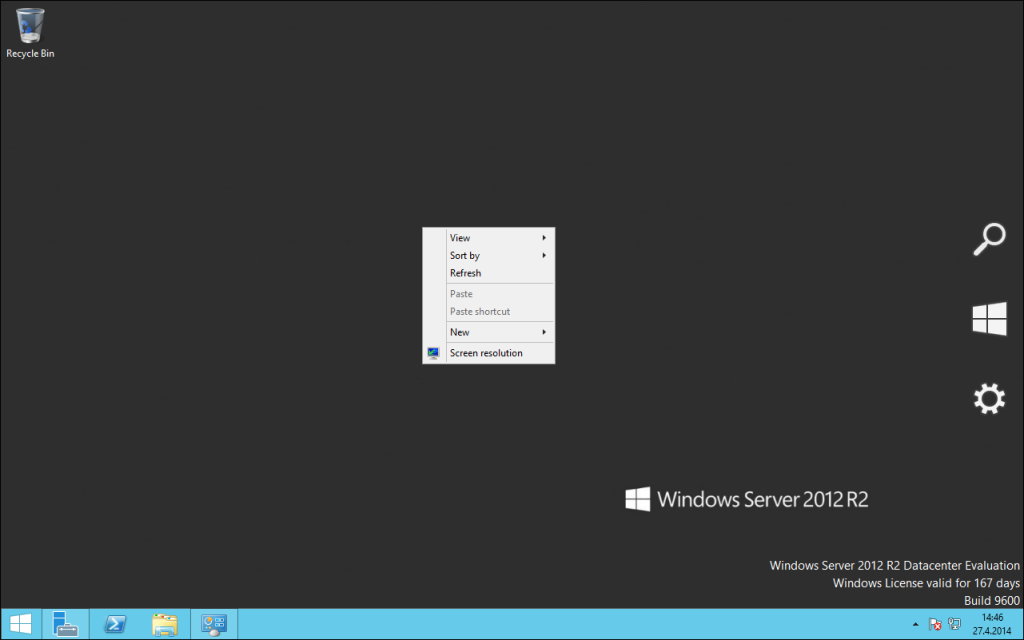1024x640 pixels.
Task: Open File Explorer from the taskbar
Action: [x=164, y=624]
